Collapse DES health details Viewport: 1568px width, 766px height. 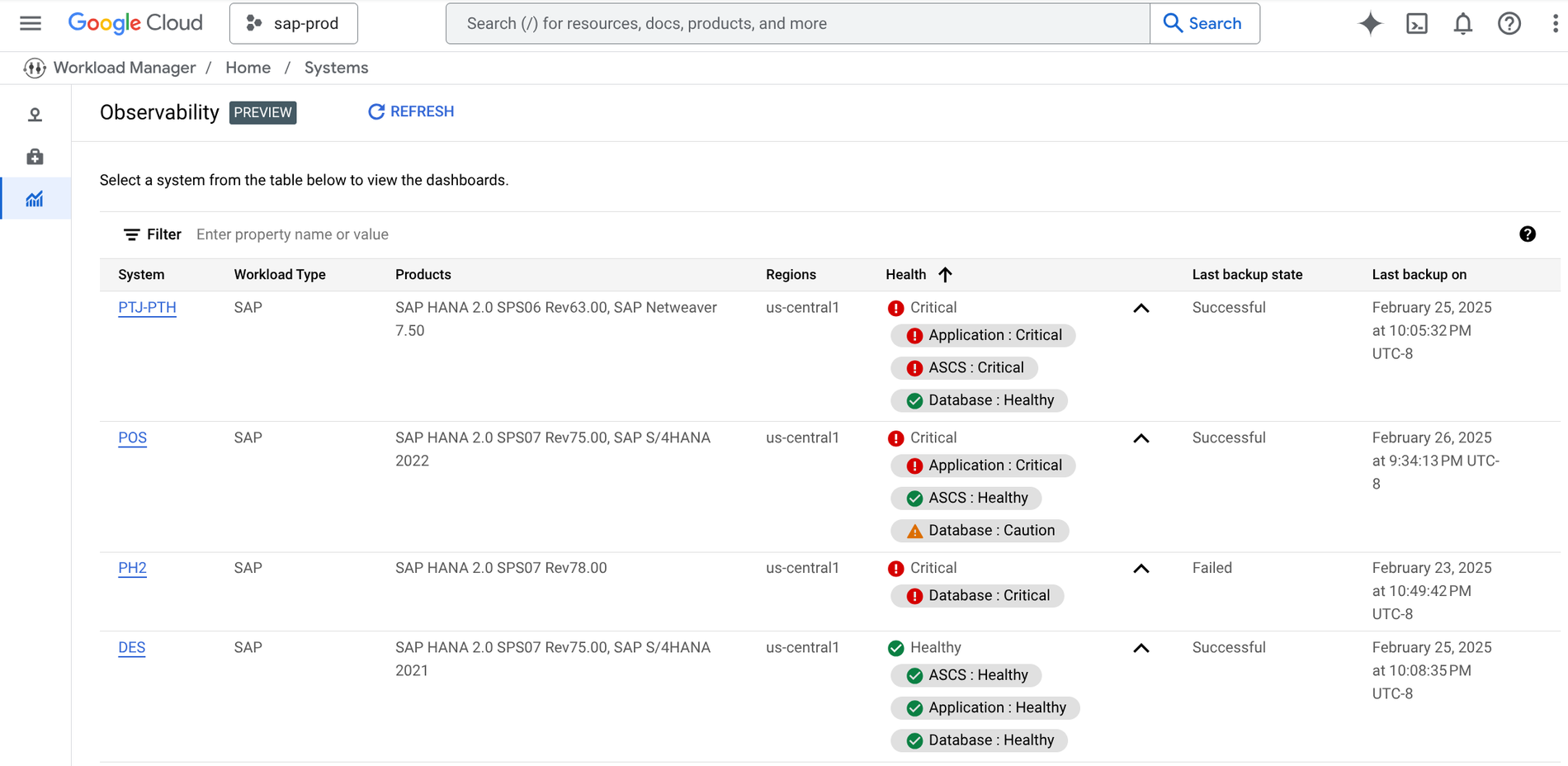click(x=1141, y=648)
